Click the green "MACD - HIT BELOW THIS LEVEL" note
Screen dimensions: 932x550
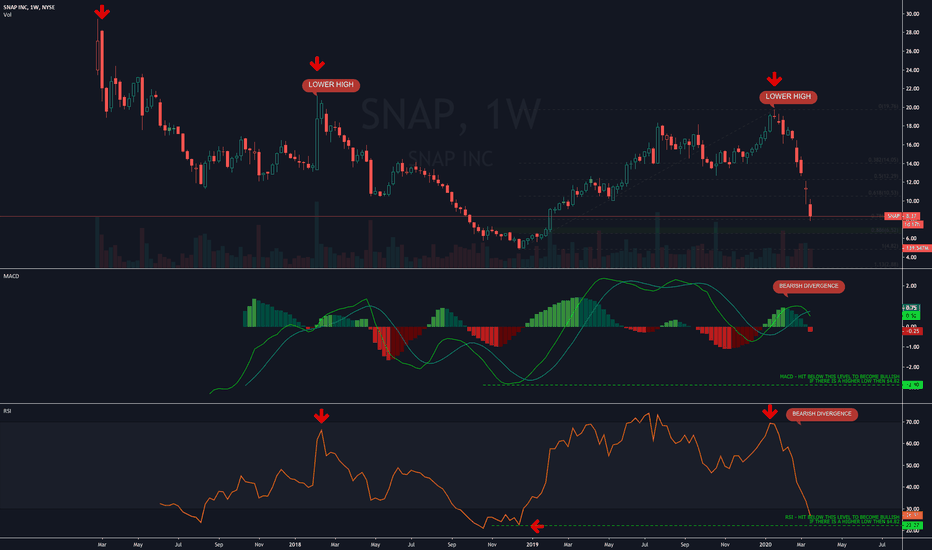click(839, 378)
